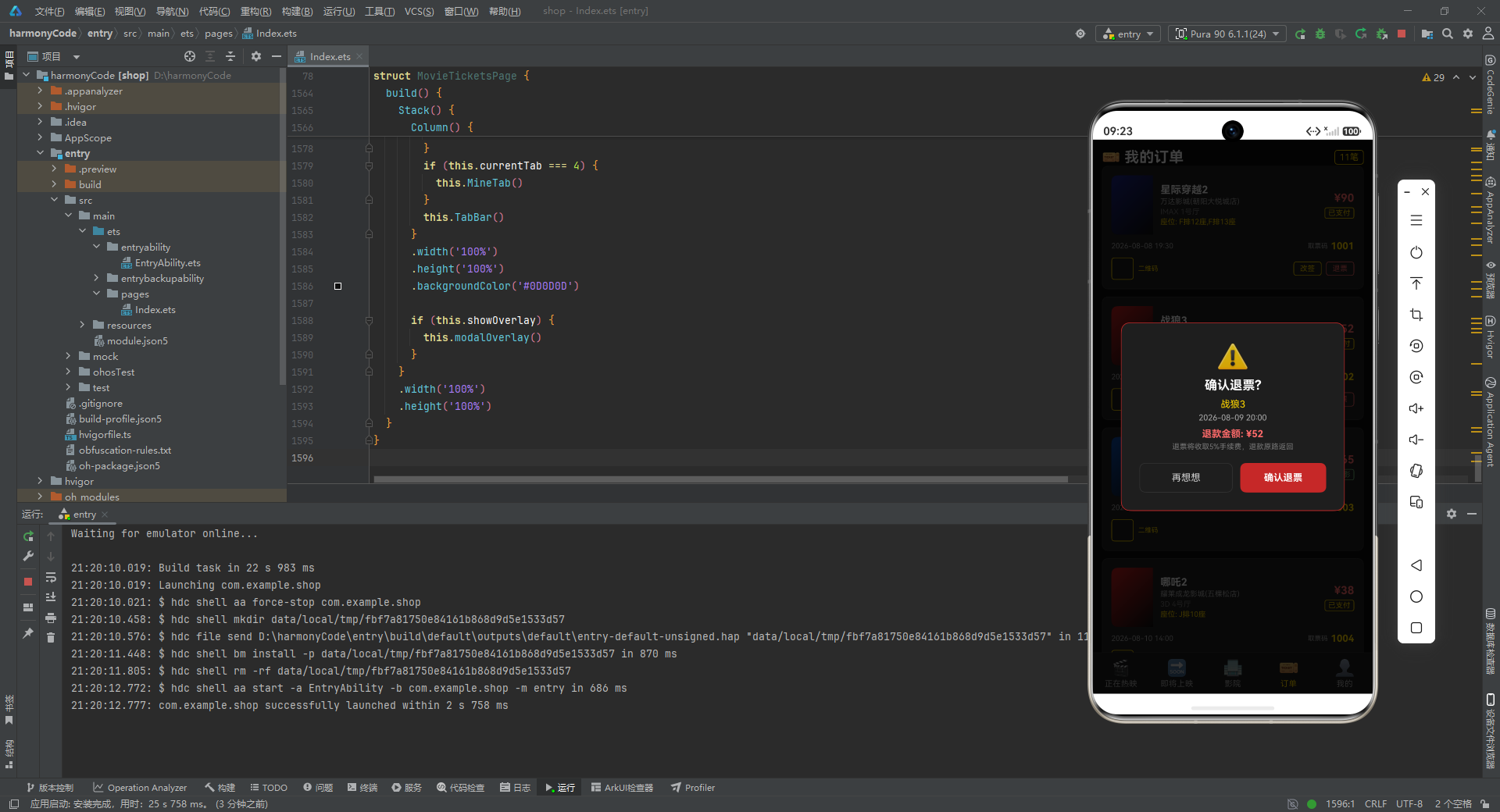The image size is (1500, 812).
Task: Stop the running app from the top toolbar
Action: click(1402, 34)
